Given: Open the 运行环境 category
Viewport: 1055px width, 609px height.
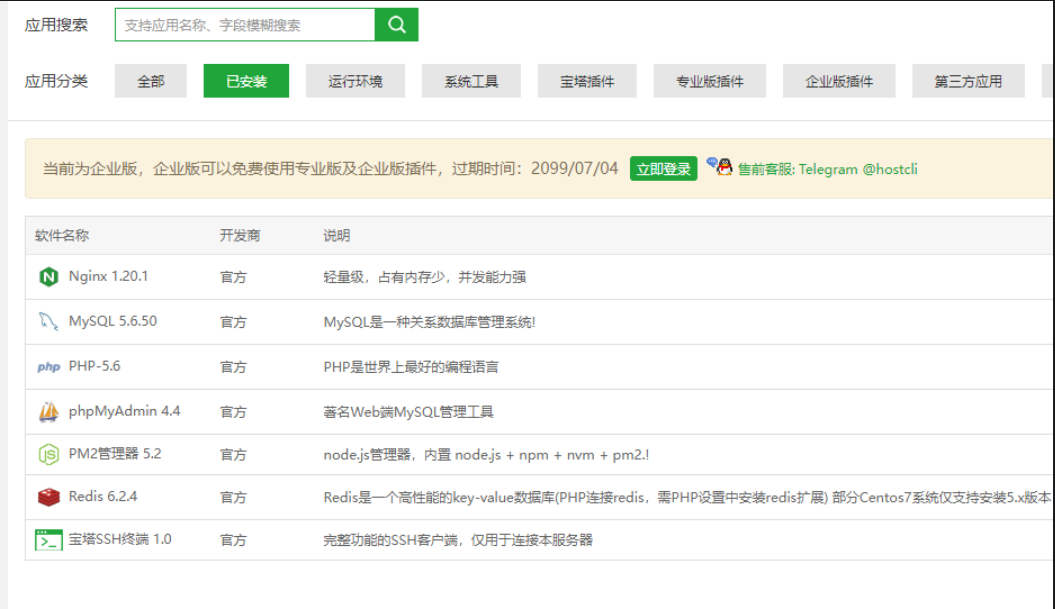Looking at the screenshot, I should tap(355, 81).
